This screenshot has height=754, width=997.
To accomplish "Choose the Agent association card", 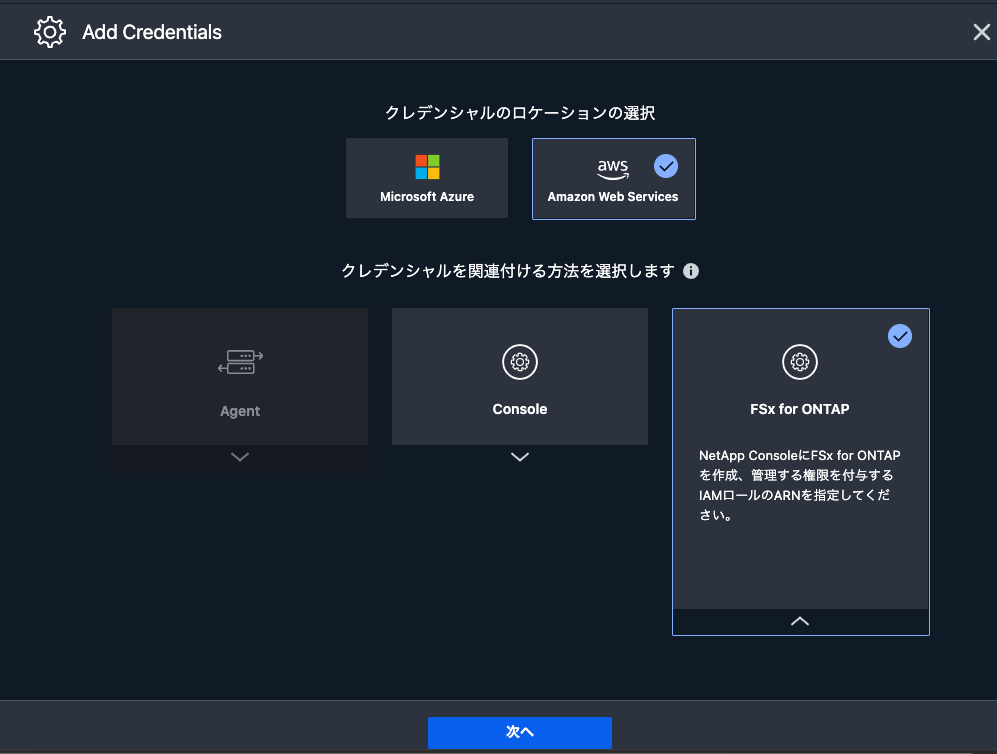I will tap(240, 376).
